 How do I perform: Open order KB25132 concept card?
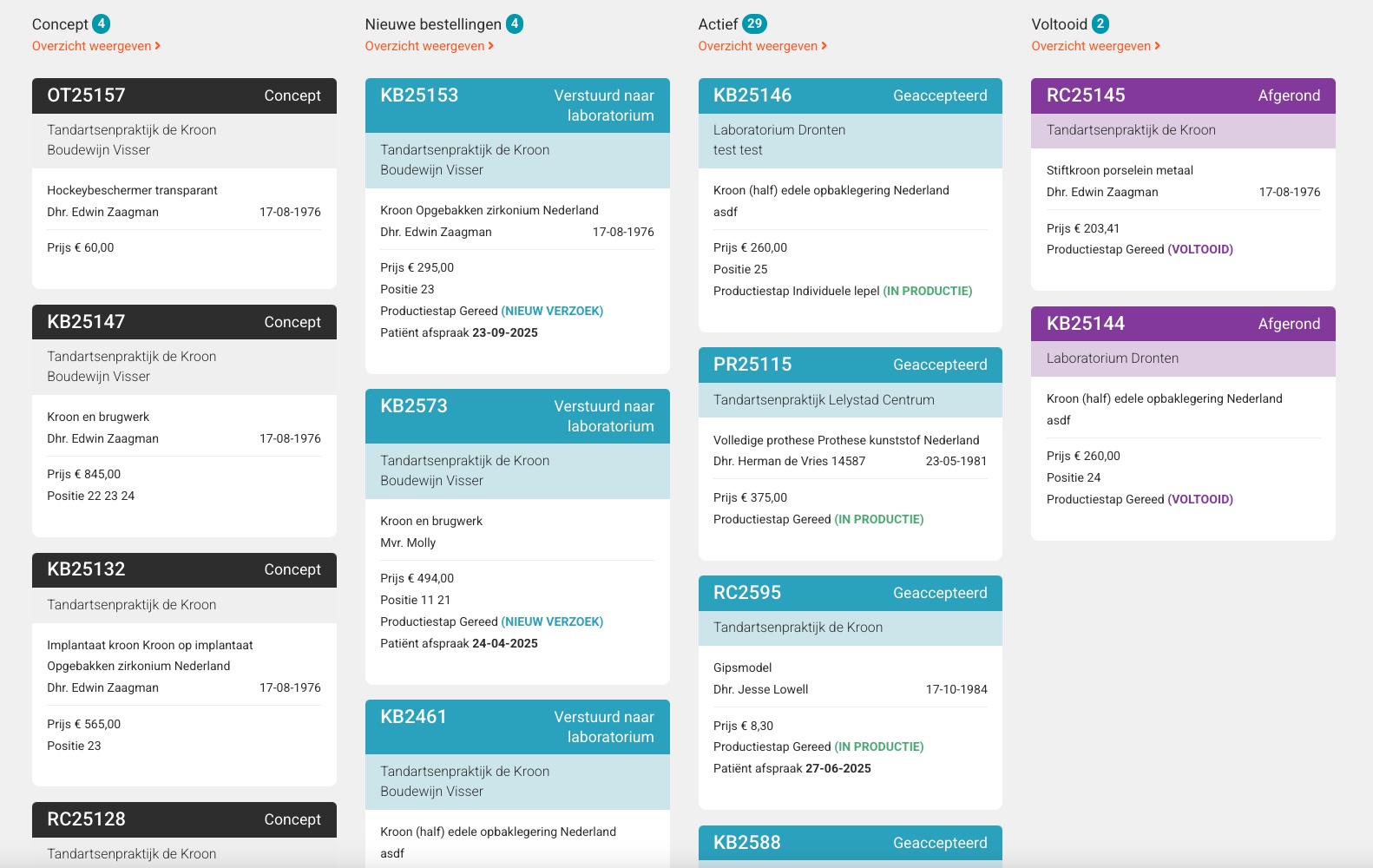click(x=184, y=569)
